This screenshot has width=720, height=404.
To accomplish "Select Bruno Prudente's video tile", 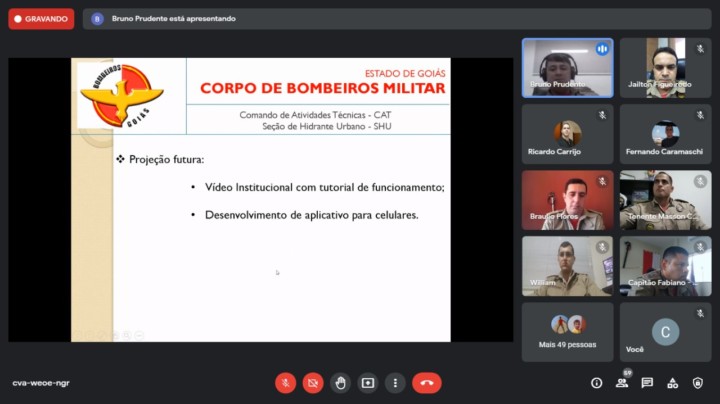I will [568, 67].
